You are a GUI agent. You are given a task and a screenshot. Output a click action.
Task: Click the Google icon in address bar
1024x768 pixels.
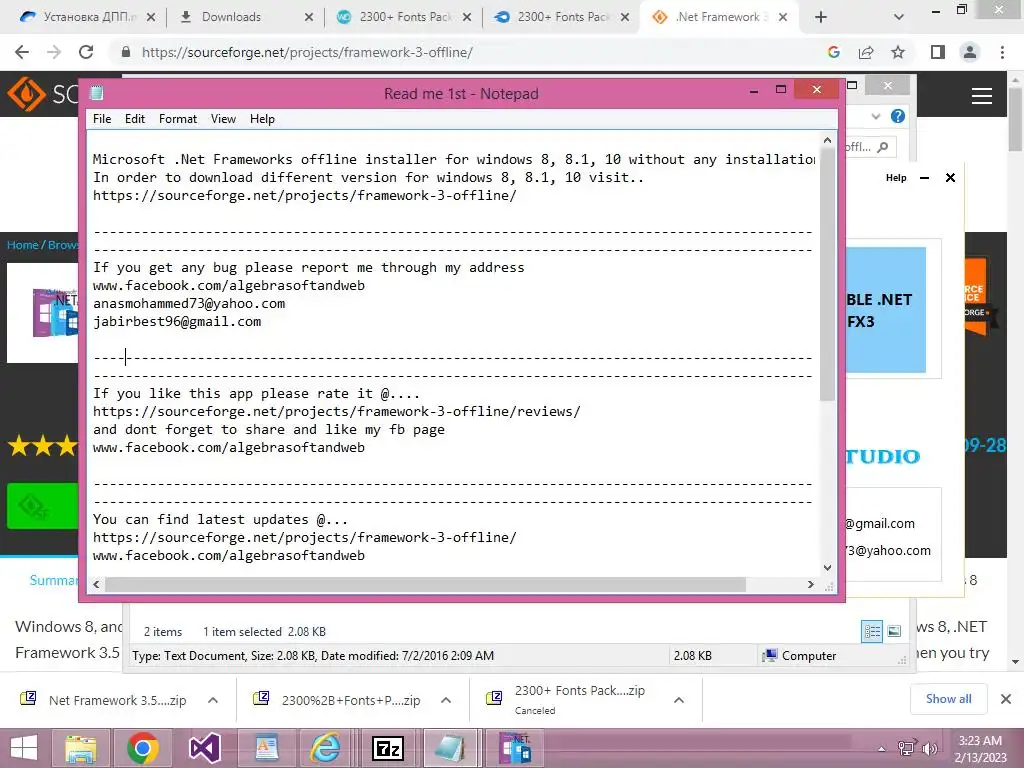[834, 52]
